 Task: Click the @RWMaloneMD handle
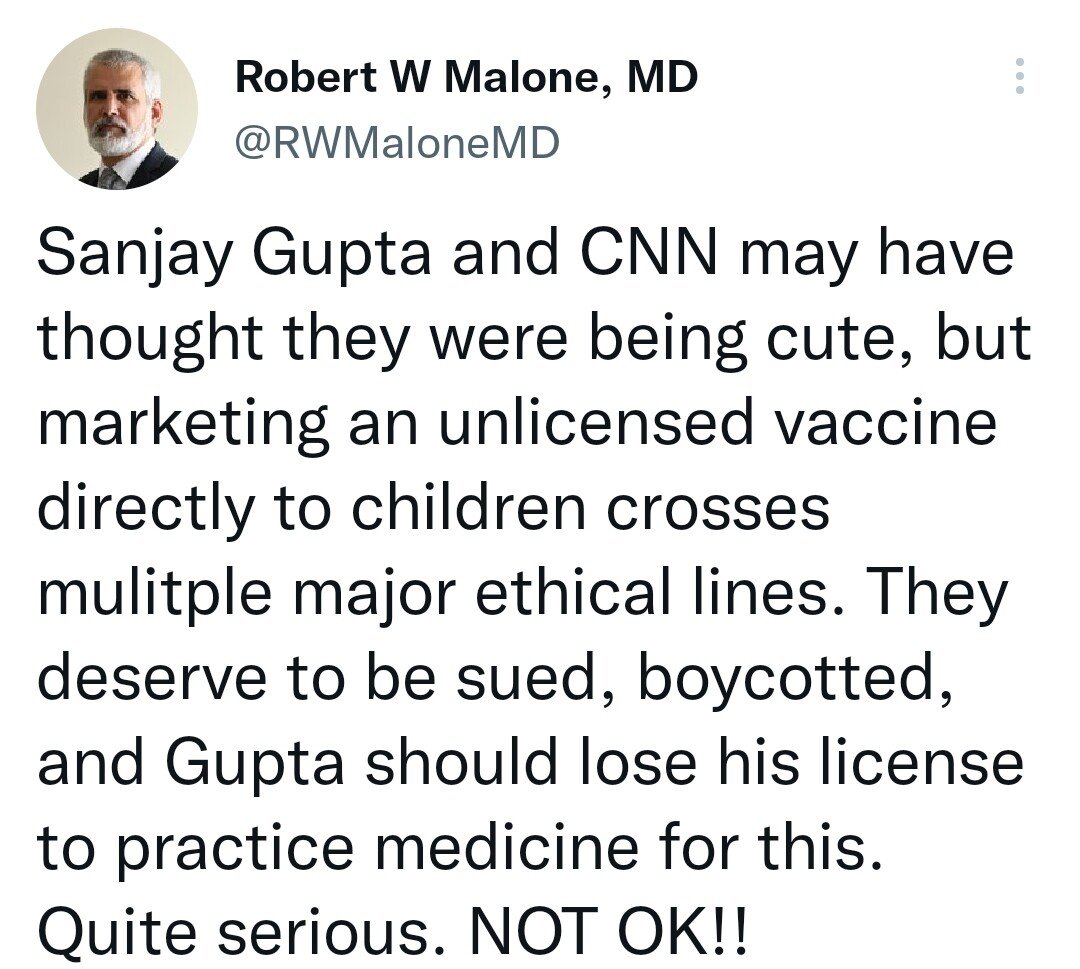pyautogui.click(x=397, y=143)
